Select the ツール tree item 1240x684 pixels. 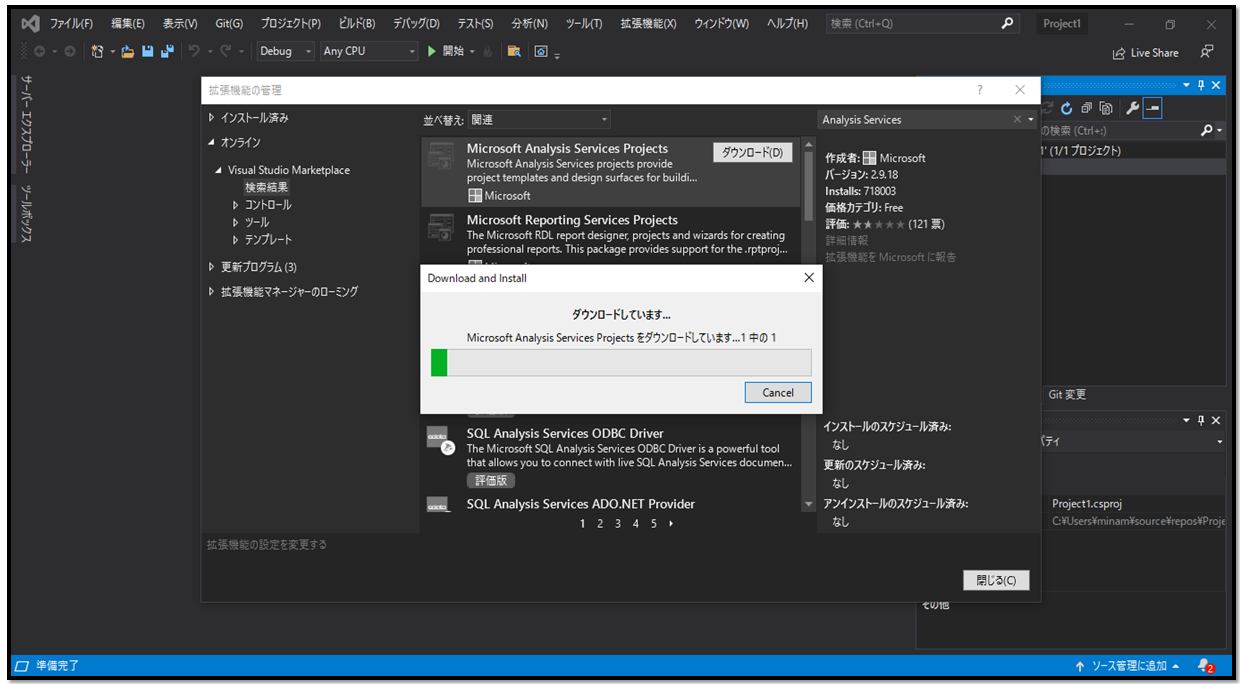pos(257,222)
